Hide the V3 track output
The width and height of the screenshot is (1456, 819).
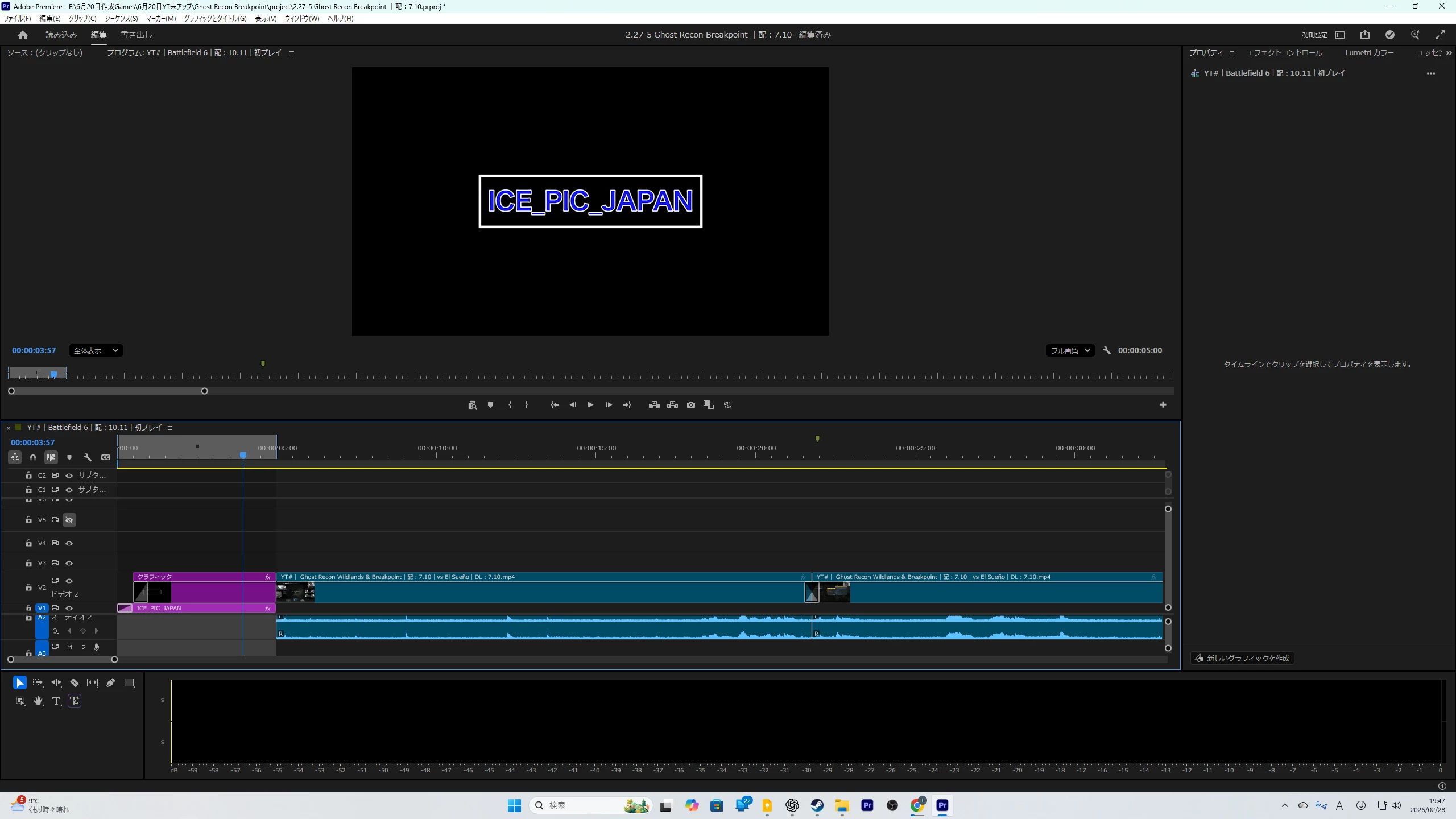[x=69, y=563]
